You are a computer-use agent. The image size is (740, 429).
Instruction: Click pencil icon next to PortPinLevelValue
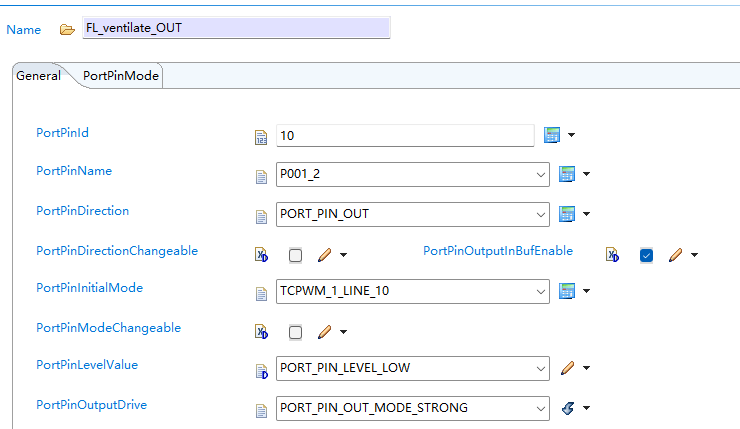point(568,368)
